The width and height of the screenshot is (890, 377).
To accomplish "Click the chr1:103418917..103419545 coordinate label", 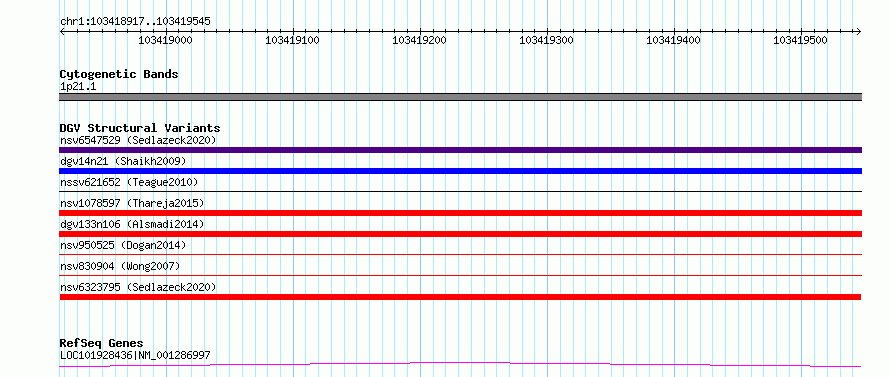I will (x=135, y=21).
